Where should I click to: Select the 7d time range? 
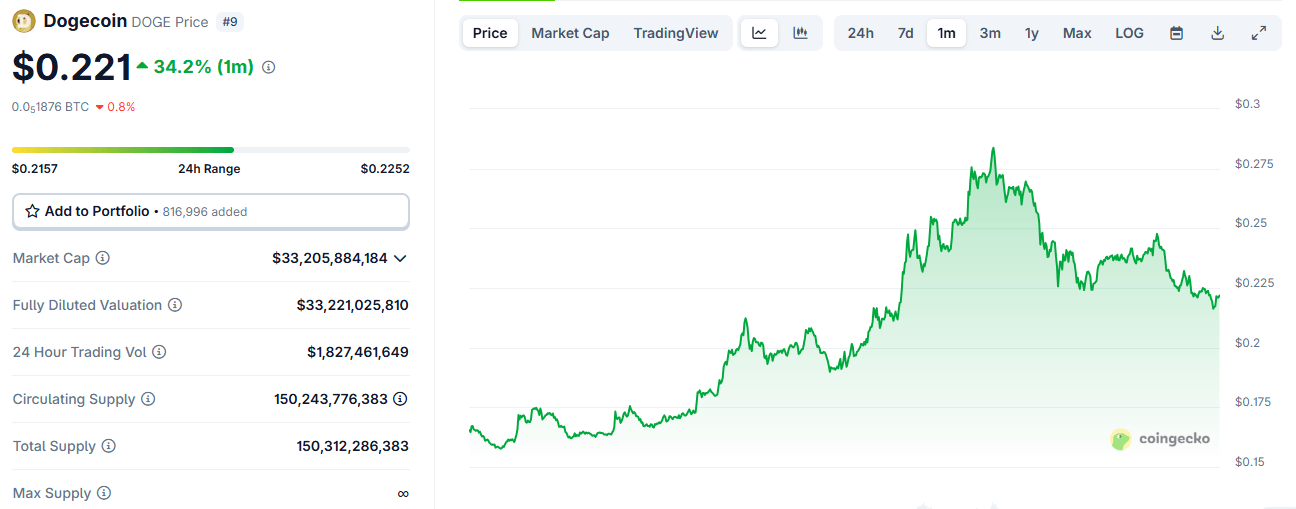(905, 33)
